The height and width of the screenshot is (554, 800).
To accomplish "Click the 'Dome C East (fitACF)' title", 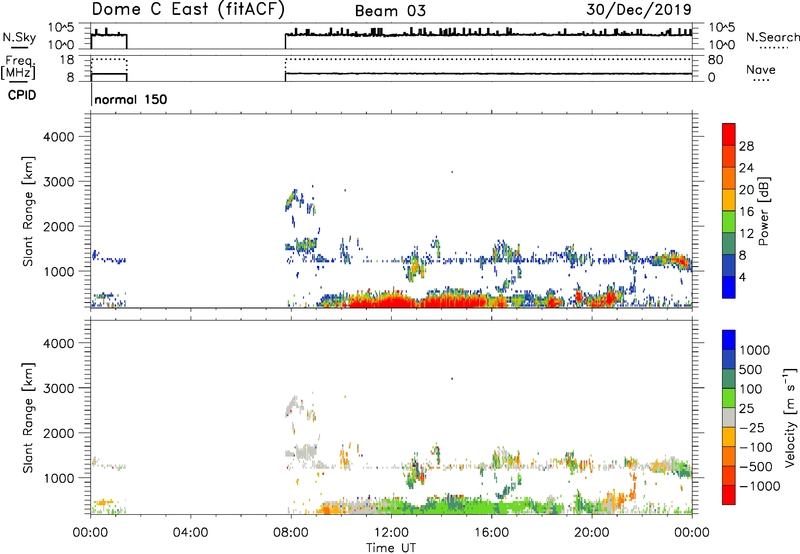I will [188, 10].
